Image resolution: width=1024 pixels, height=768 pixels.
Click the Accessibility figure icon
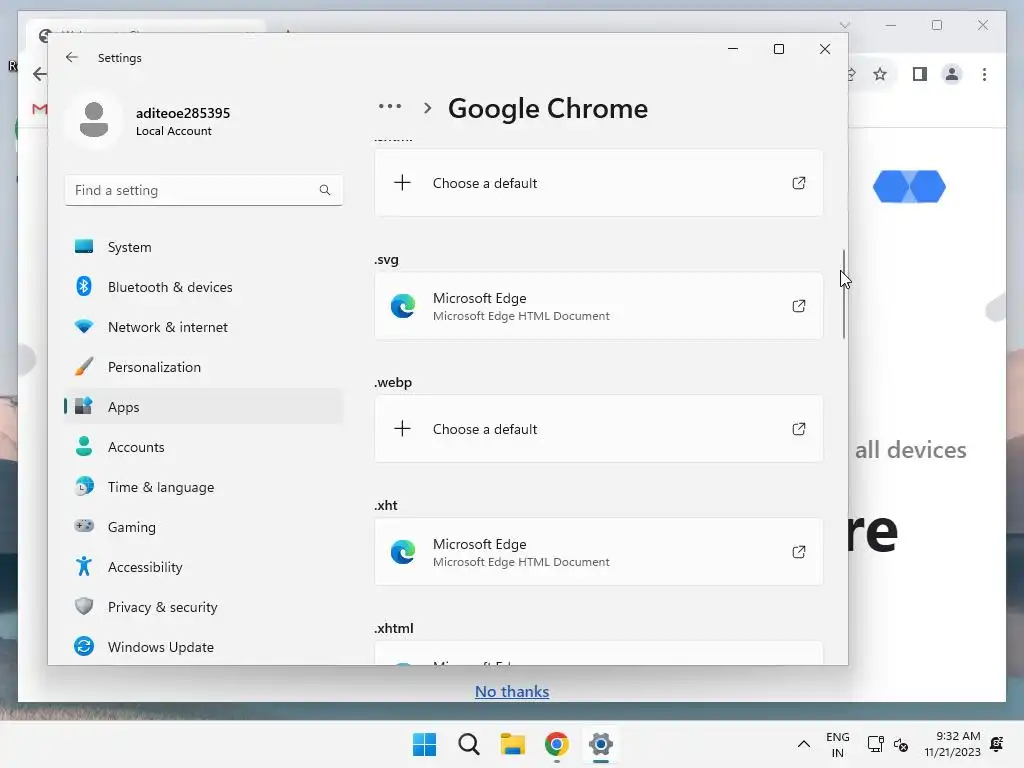[x=84, y=566]
